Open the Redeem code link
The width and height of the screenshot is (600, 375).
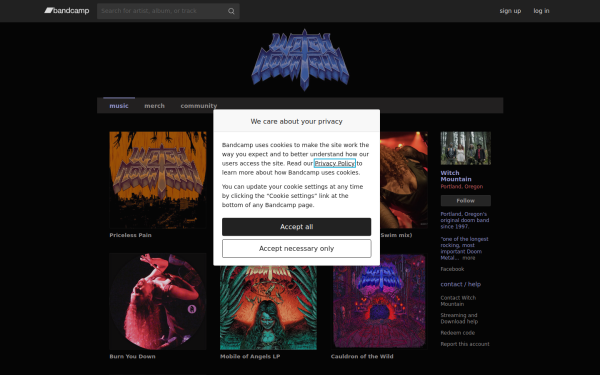[x=458, y=333]
